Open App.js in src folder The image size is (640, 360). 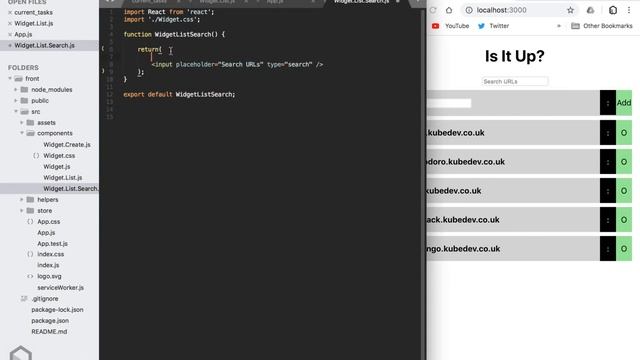(46, 233)
